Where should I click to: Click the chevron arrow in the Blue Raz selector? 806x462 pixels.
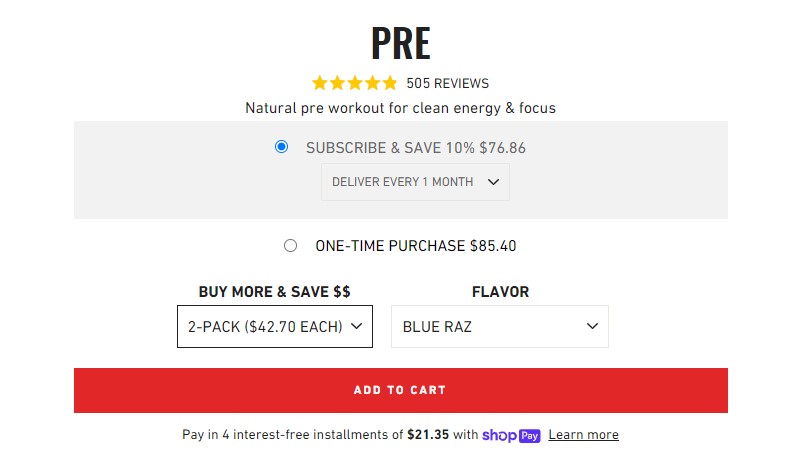point(592,326)
